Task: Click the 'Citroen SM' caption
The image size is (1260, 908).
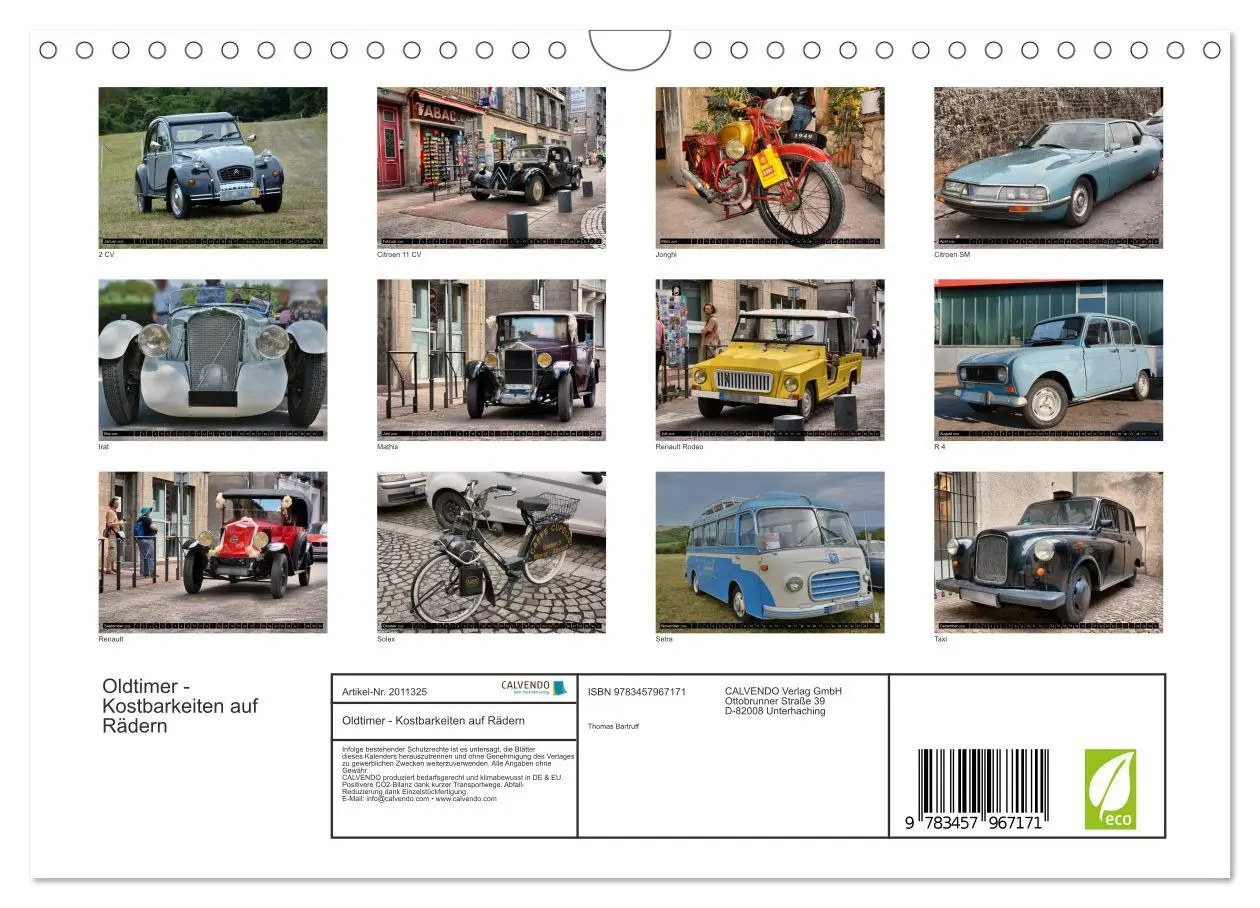Action: tap(952, 255)
